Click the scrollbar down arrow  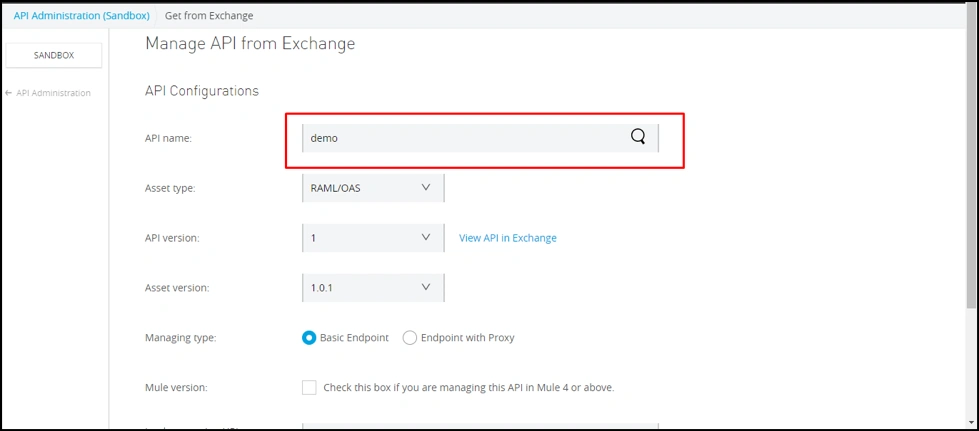click(972, 422)
